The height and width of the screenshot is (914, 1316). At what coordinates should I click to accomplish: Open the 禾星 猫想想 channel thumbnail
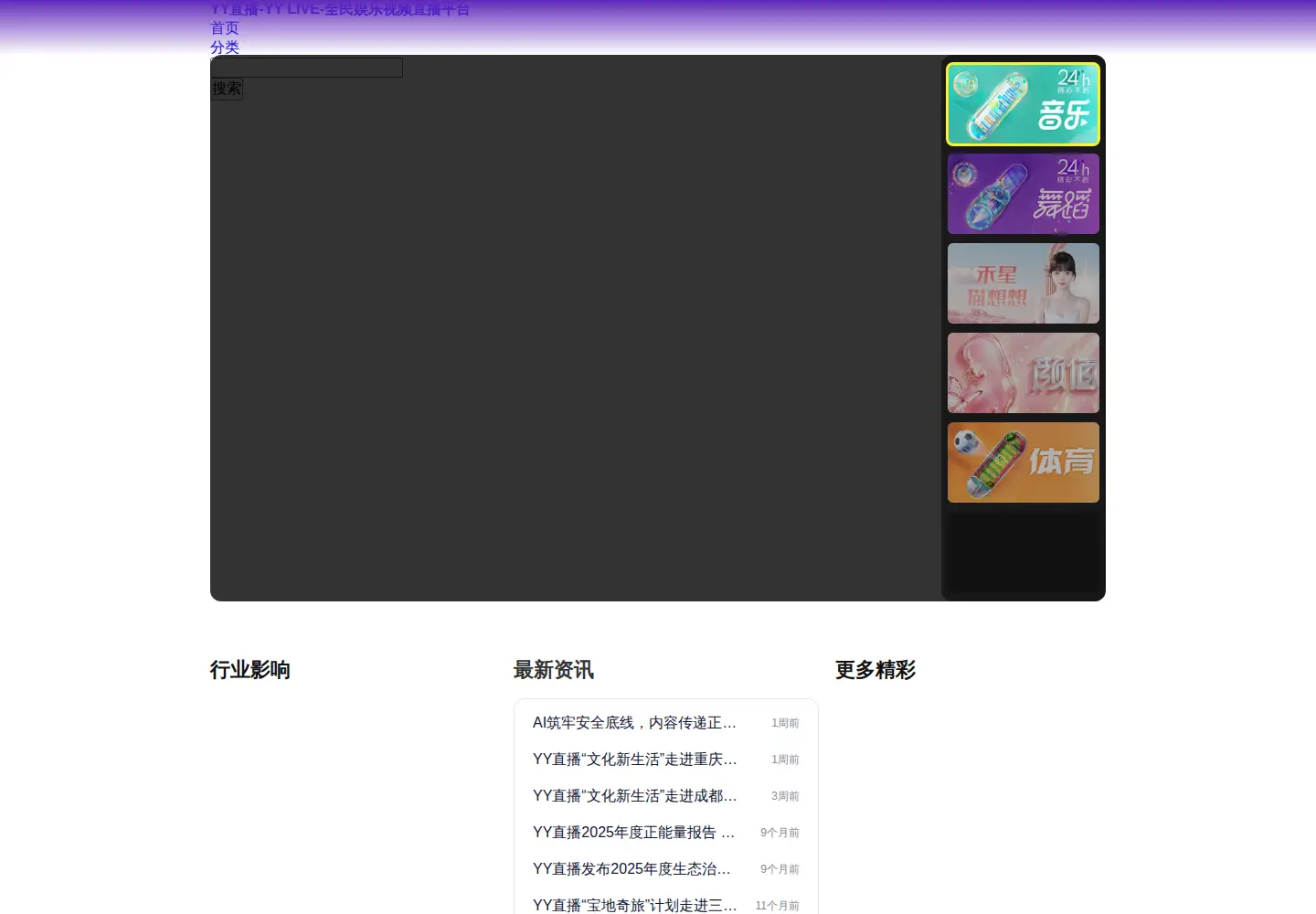point(1024,283)
